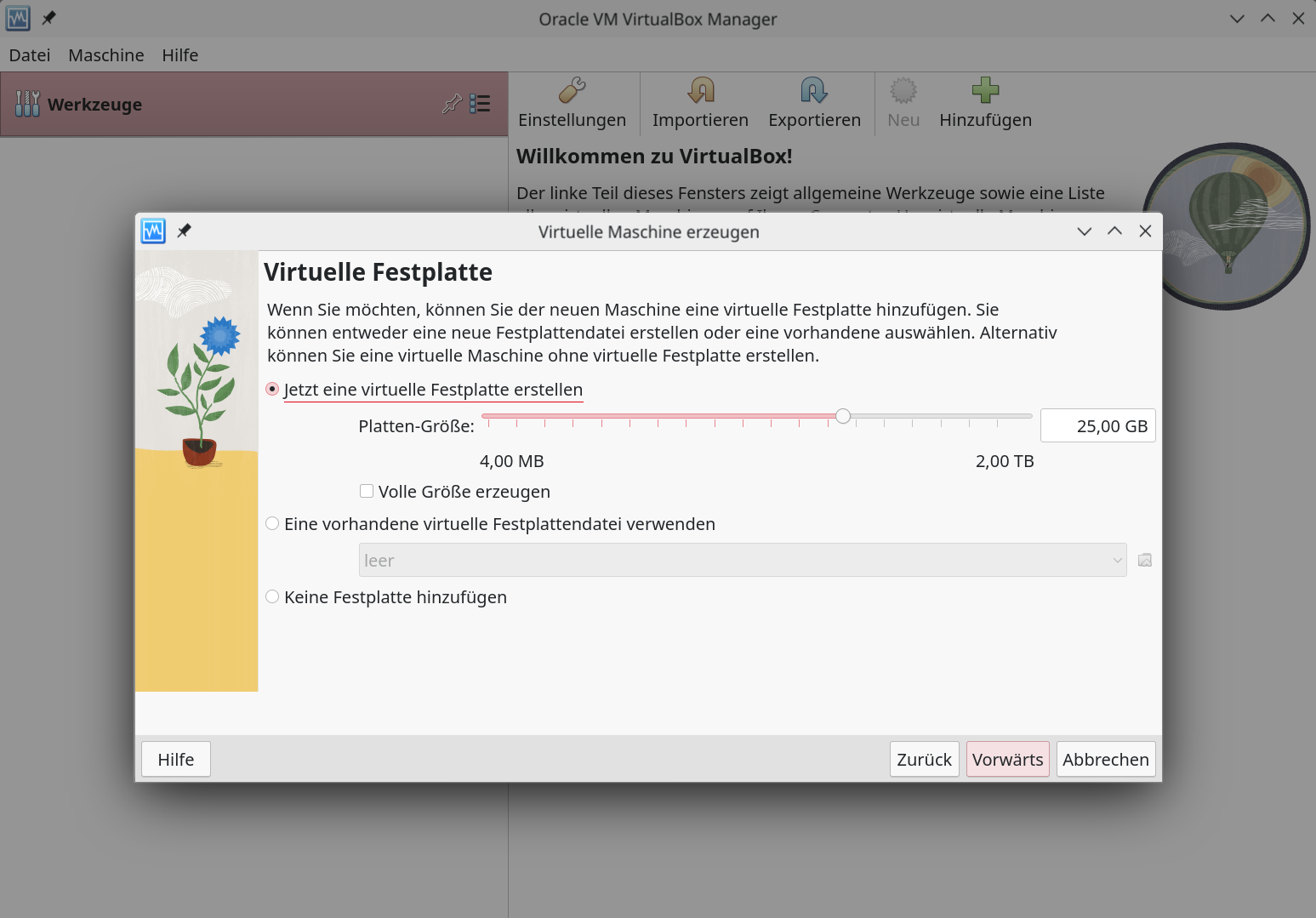Click the Vorwärts button

point(1008,759)
